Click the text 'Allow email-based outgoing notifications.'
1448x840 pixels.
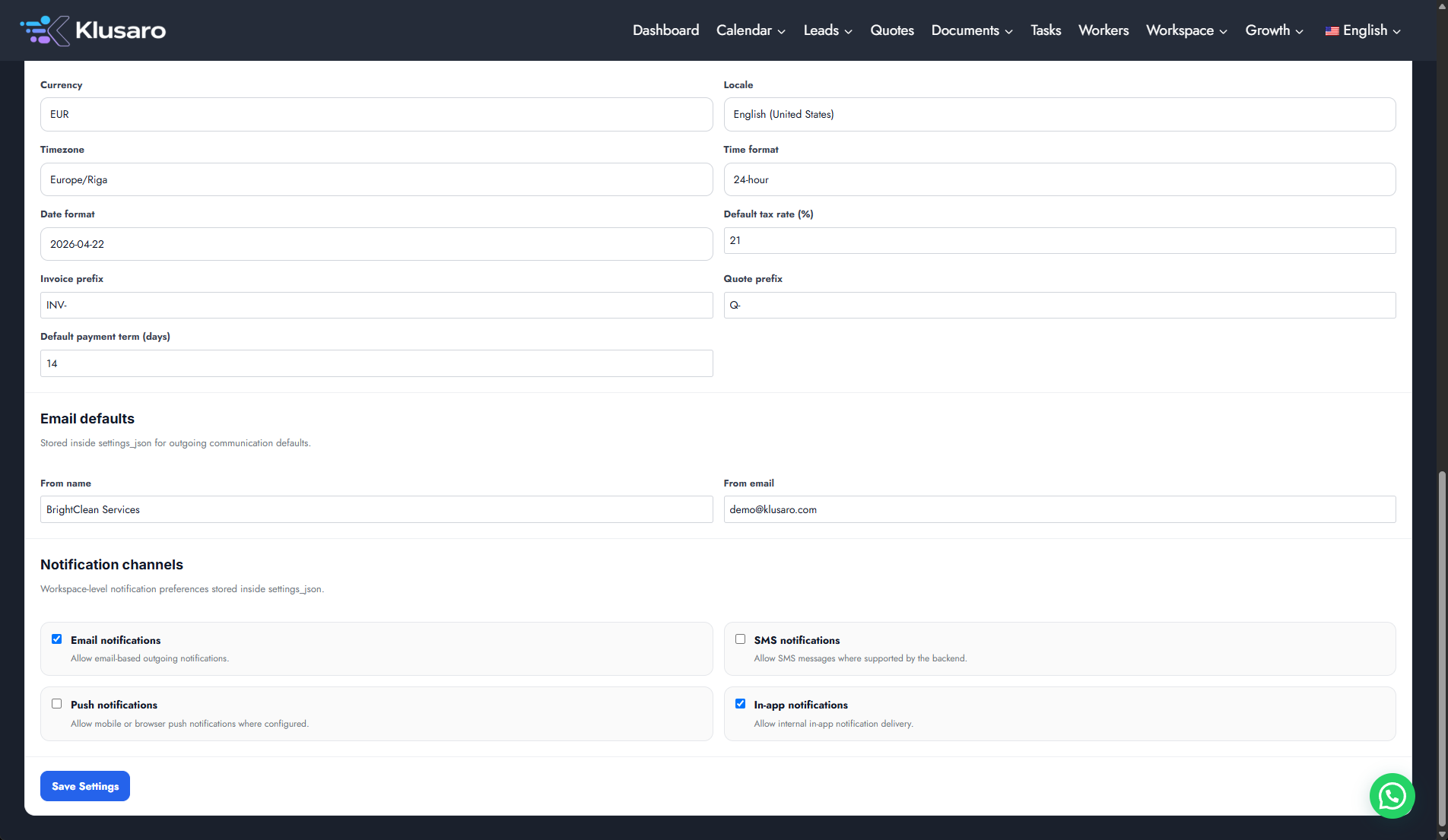tap(150, 658)
